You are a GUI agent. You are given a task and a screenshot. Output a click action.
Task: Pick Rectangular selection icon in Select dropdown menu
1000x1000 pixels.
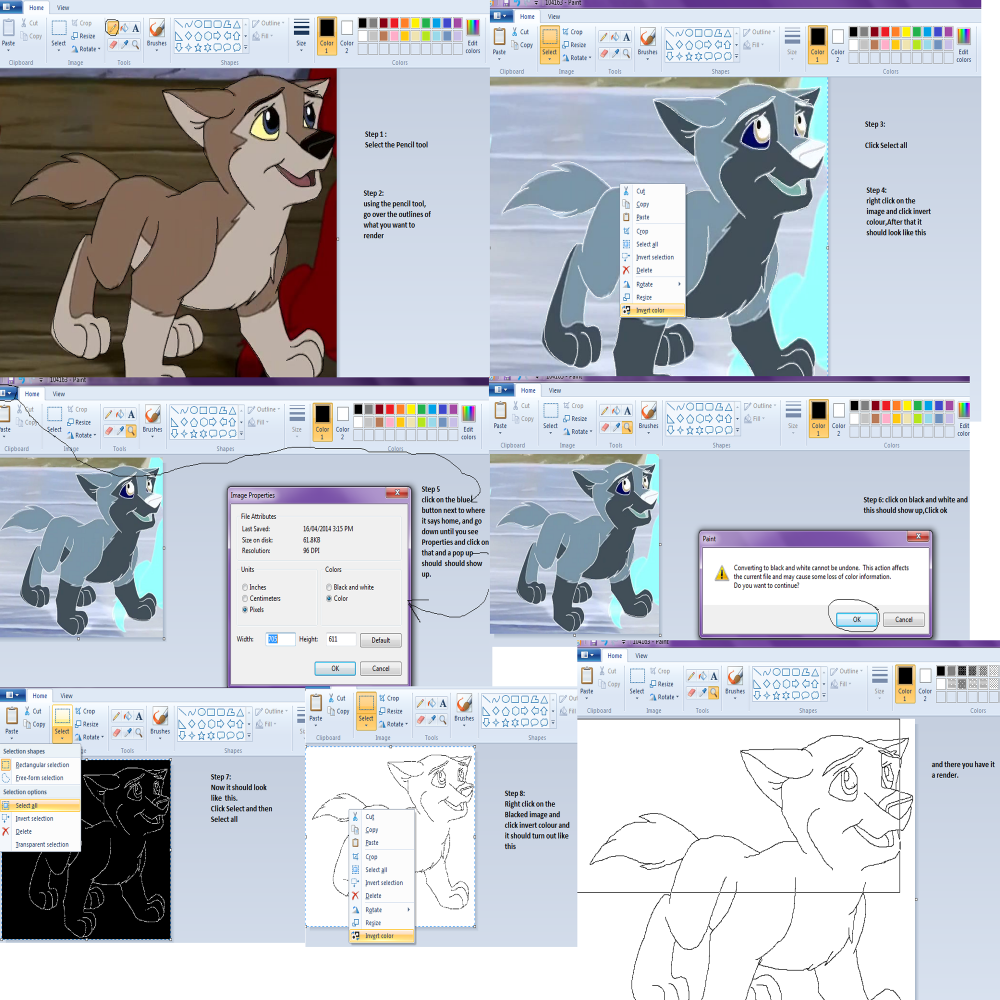click(6, 765)
